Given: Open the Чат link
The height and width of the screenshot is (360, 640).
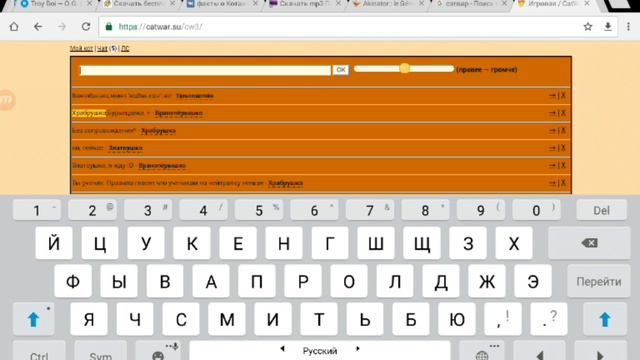Looking at the screenshot, I should [x=102, y=48].
